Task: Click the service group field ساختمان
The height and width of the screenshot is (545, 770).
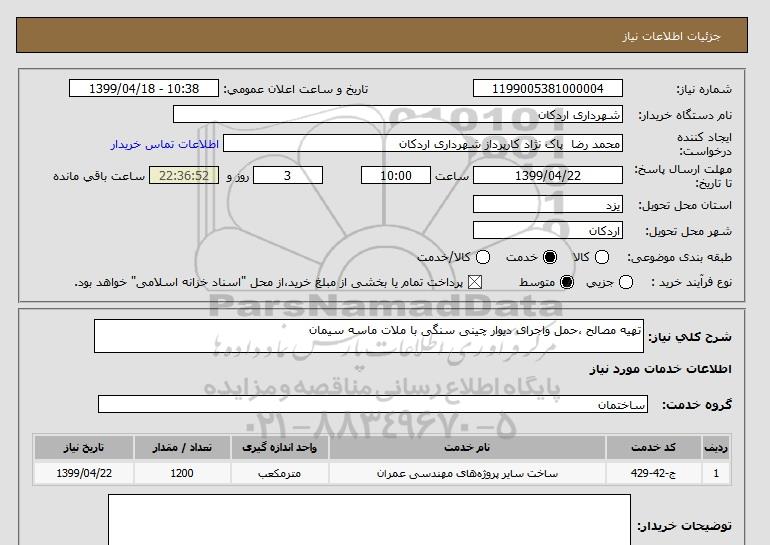Action: pos(373,405)
